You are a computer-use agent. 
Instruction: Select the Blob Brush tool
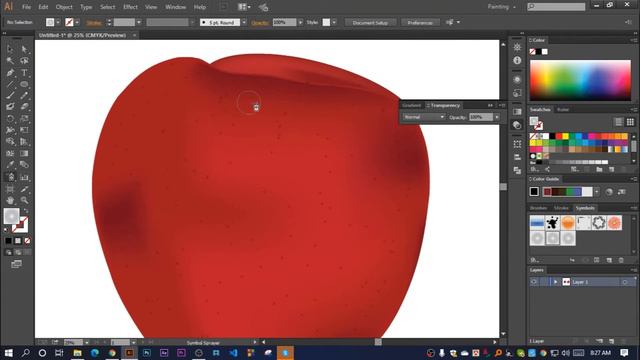(10, 107)
